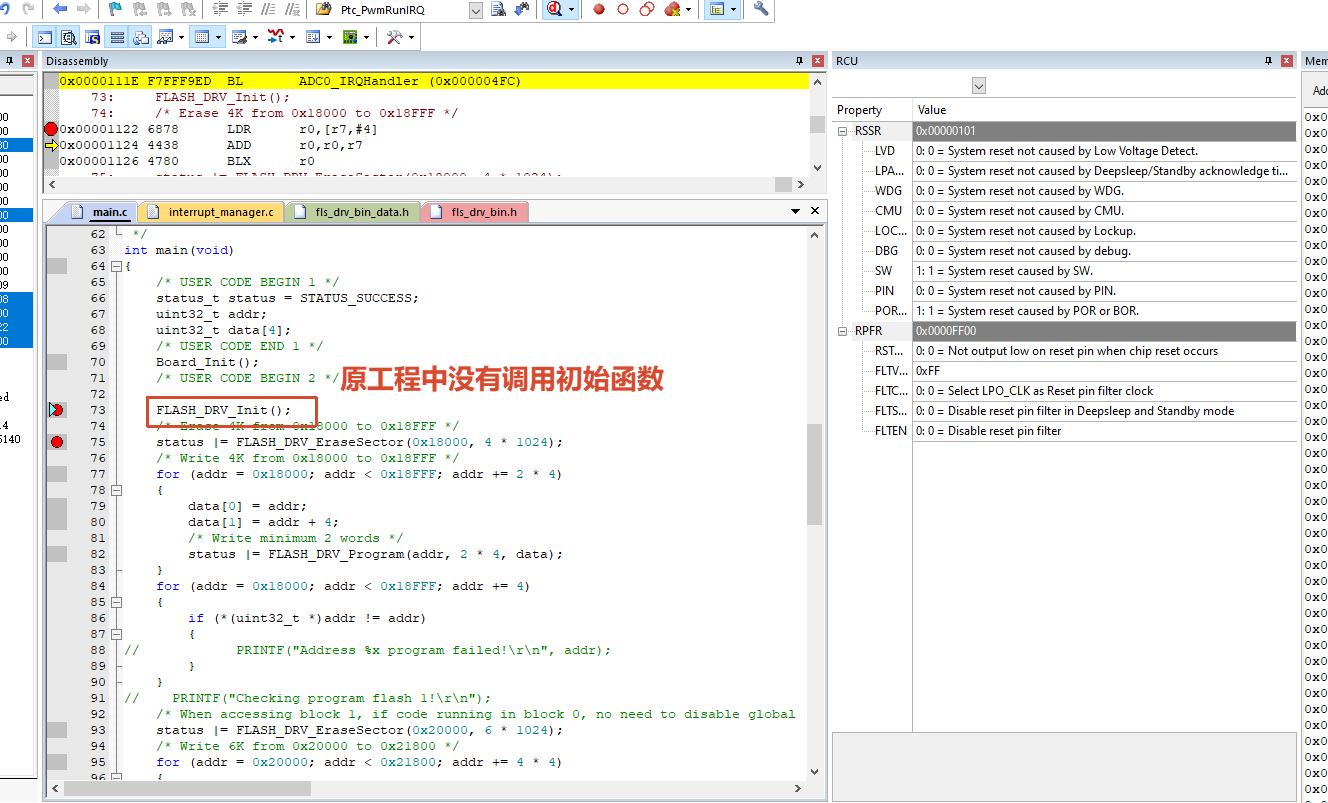1328x803 pixels.
Task: Open the Serial windows button
Action: coord(239,37)
